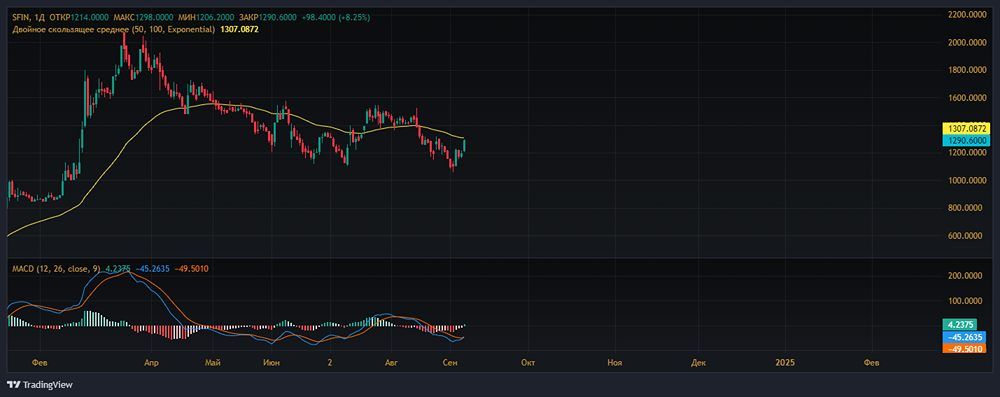Screen dimensions: 1000x397
Task: Click the 1000.0000 price scale label
Action: [x=967, y=180]
